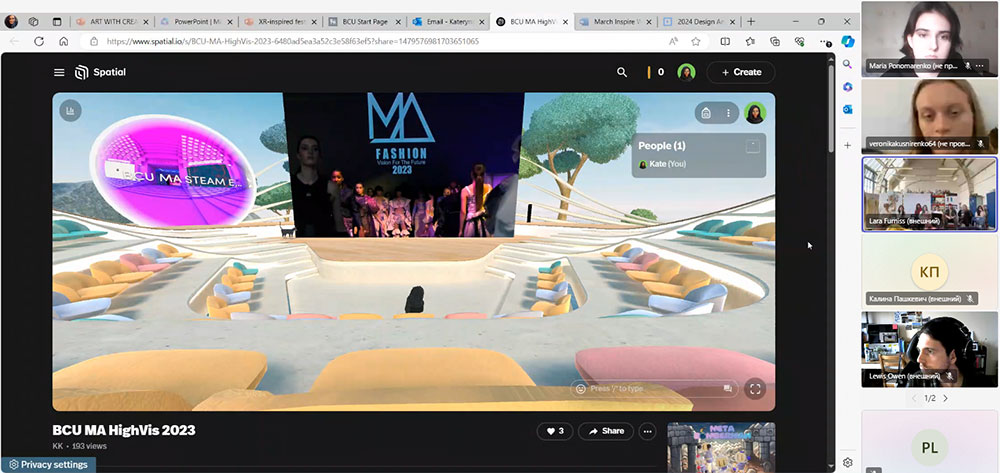This screenshot has height=473, width=1000.
Task: Click the avatar in the space overlay corner
Action: [755, 113]
